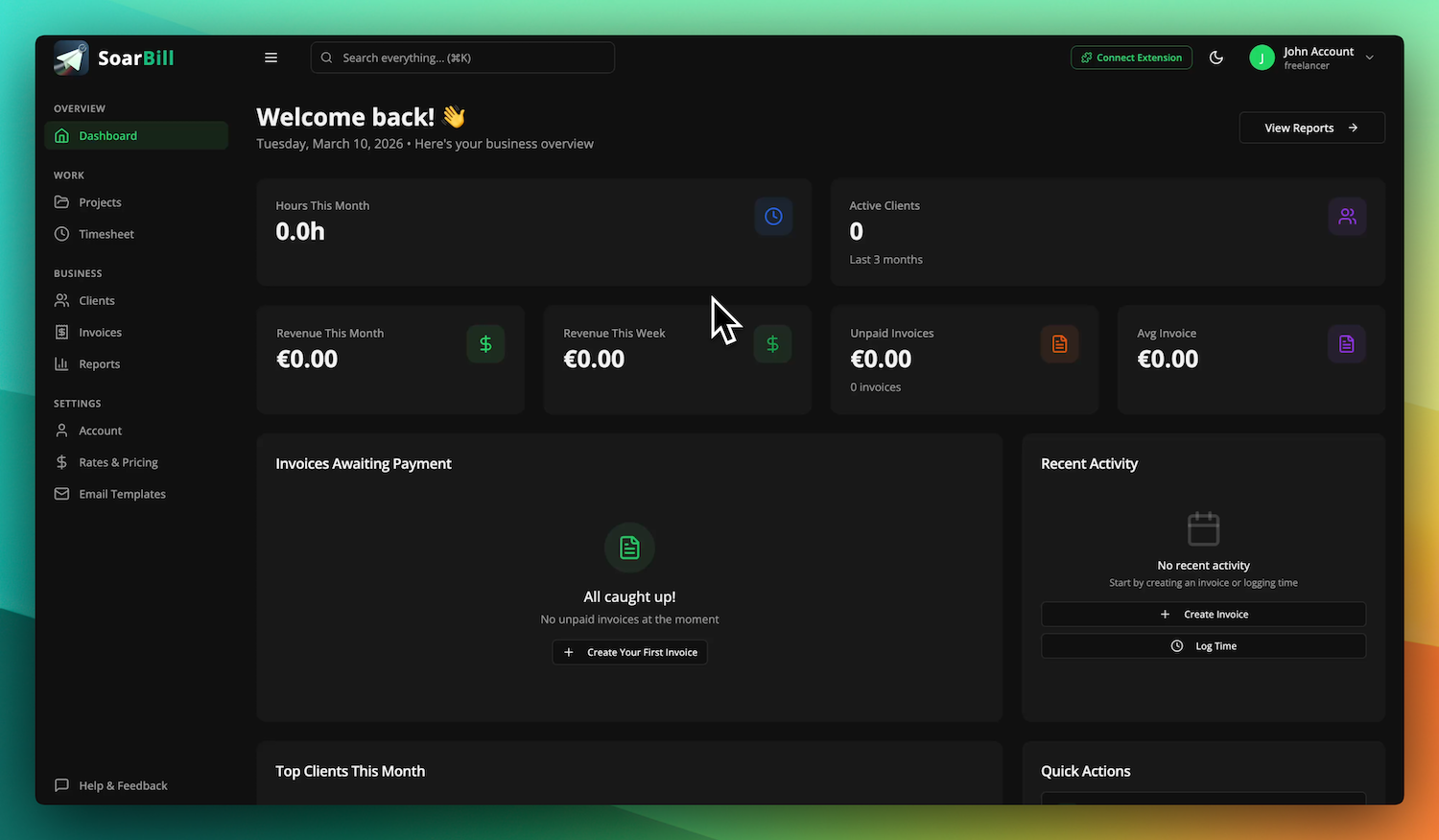Click the Unpaid Invoices orange document icon
Screen dimensions: 1439x840
(1059, 343)
